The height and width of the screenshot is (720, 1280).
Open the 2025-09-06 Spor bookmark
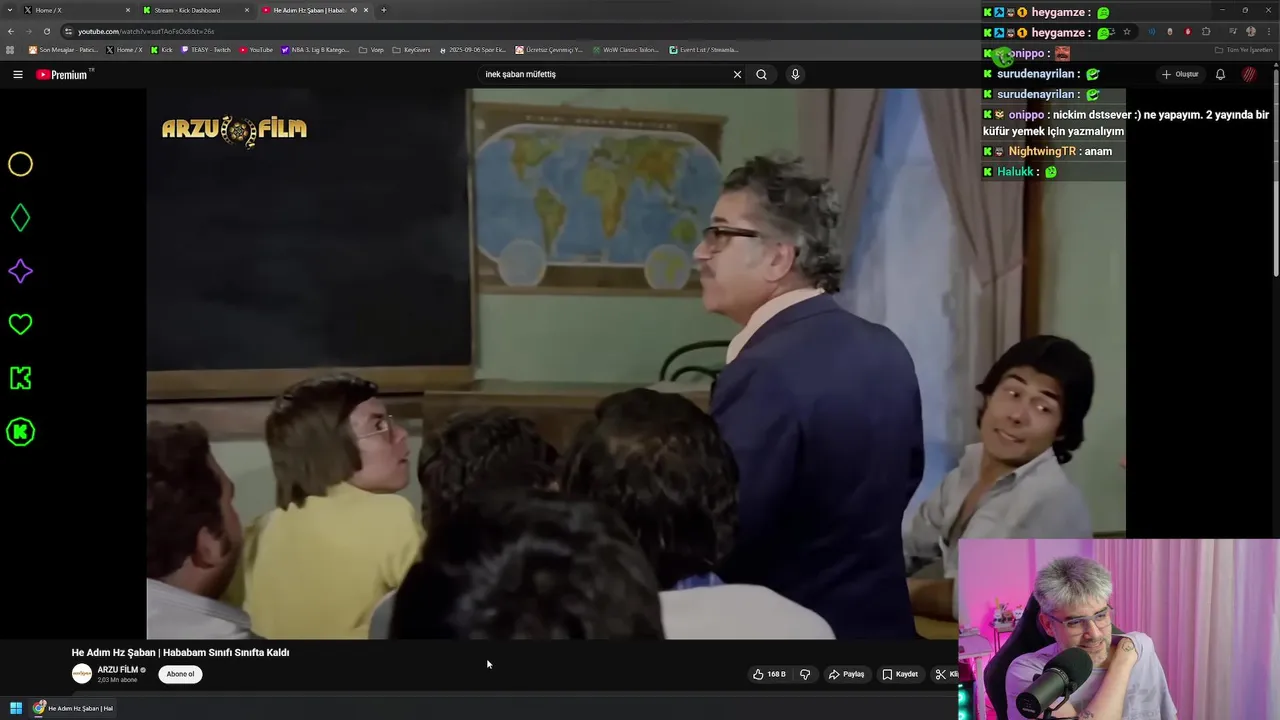[x=473, y=50]
